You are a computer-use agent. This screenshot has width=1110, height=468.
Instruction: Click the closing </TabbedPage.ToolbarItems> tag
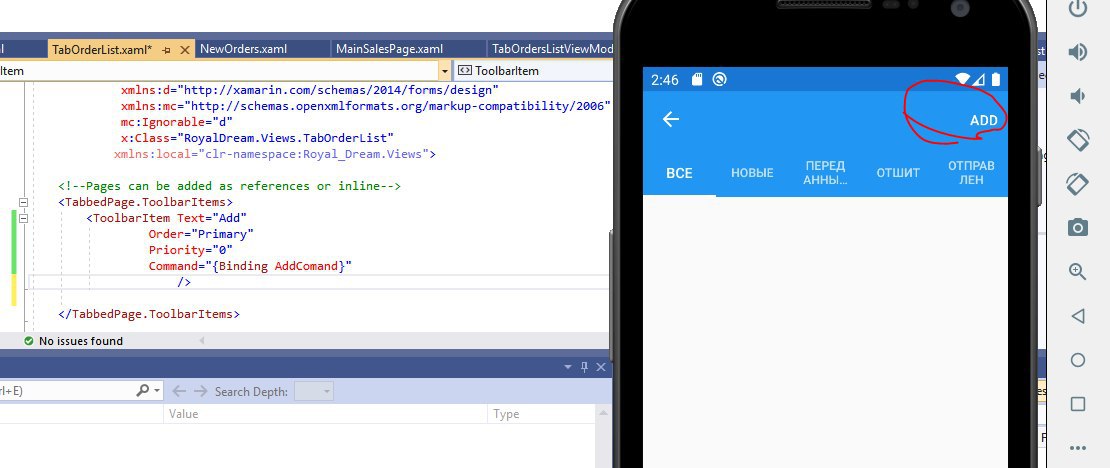pos(149,314)
